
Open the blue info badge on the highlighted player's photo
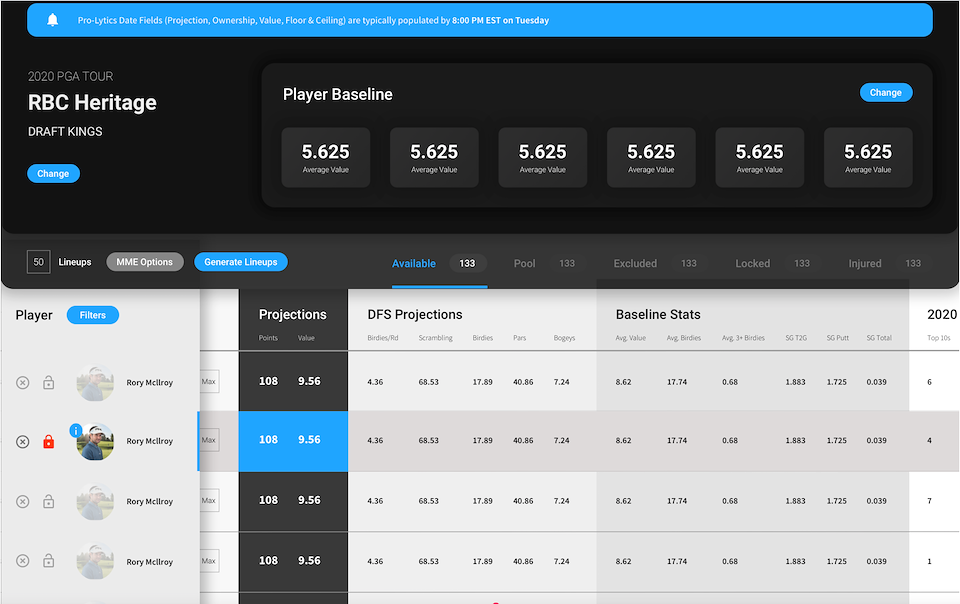(75, 430)
